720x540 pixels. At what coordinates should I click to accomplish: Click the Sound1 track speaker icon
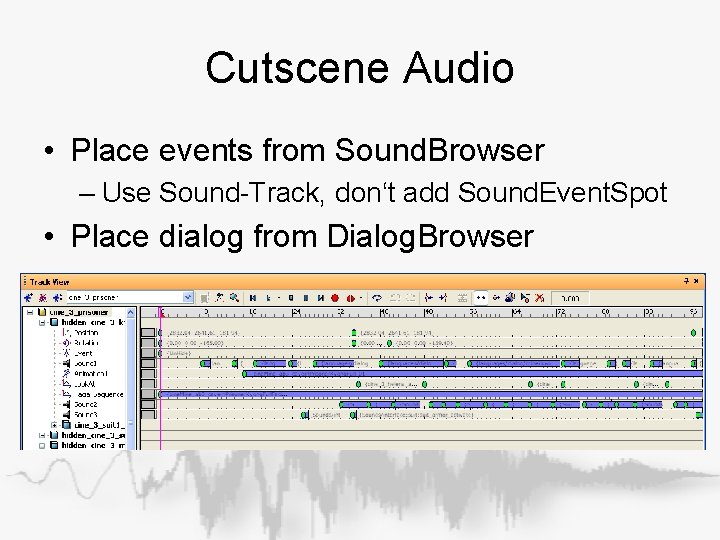click(67, 363)
